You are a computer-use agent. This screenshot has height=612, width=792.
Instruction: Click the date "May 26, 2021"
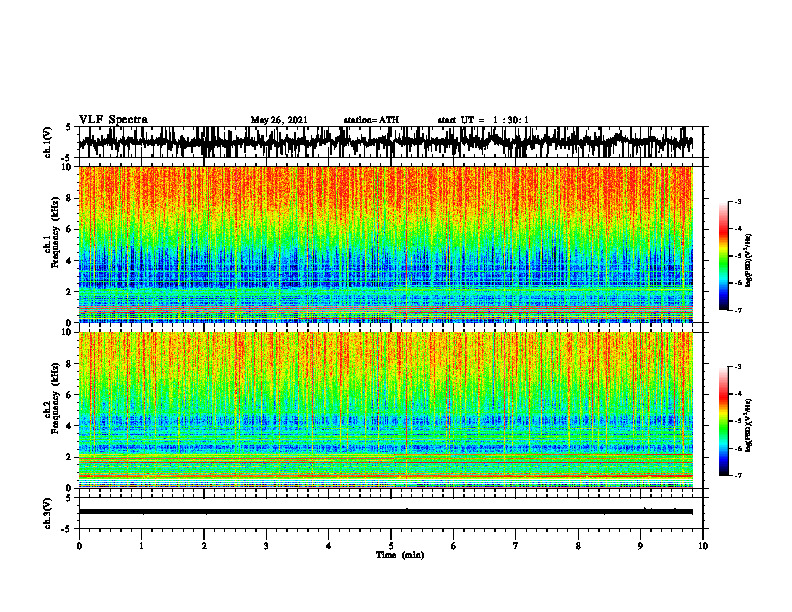point(279,120)
